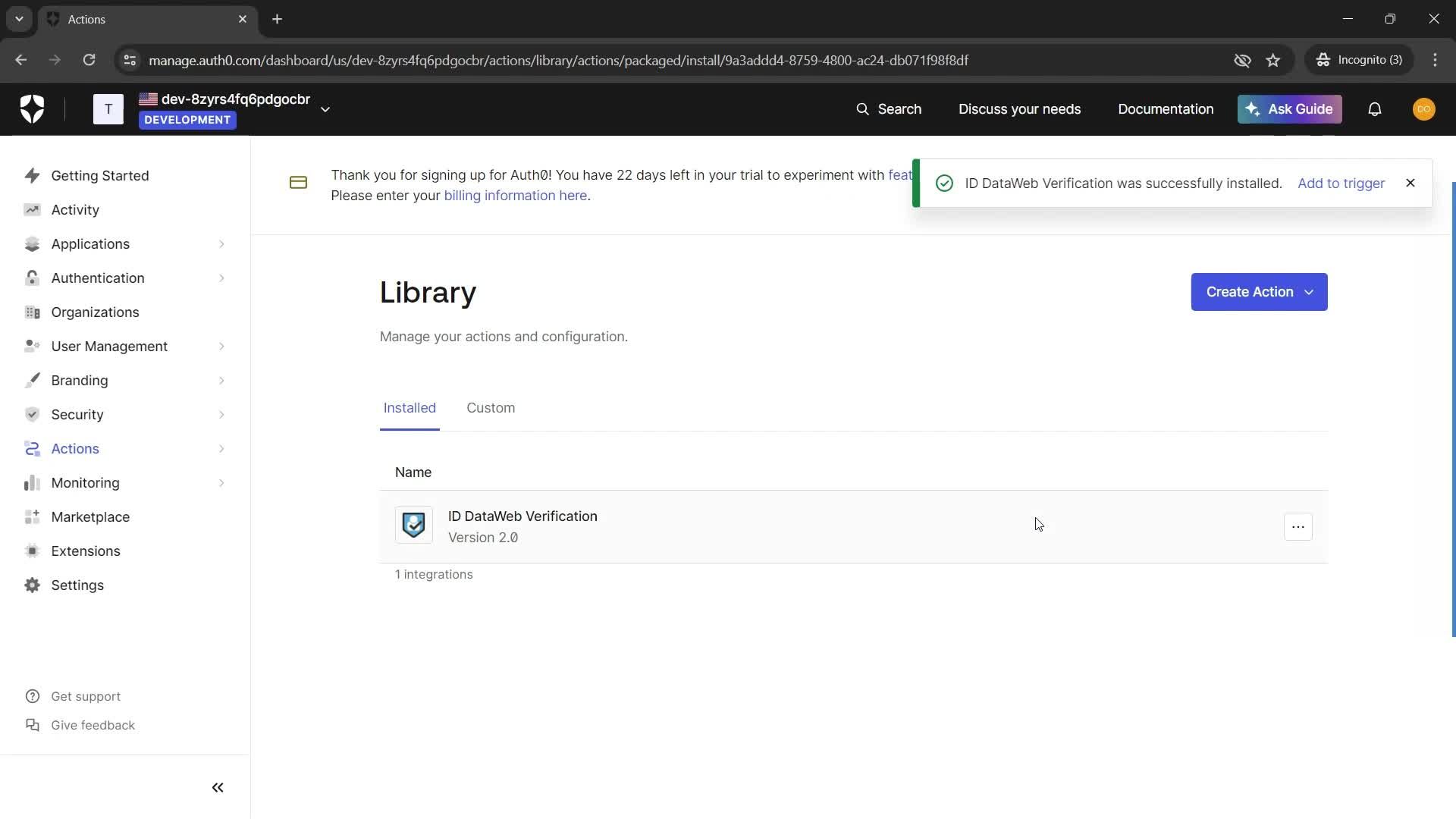Expand Actions submenu chevron

pos(221,449)
